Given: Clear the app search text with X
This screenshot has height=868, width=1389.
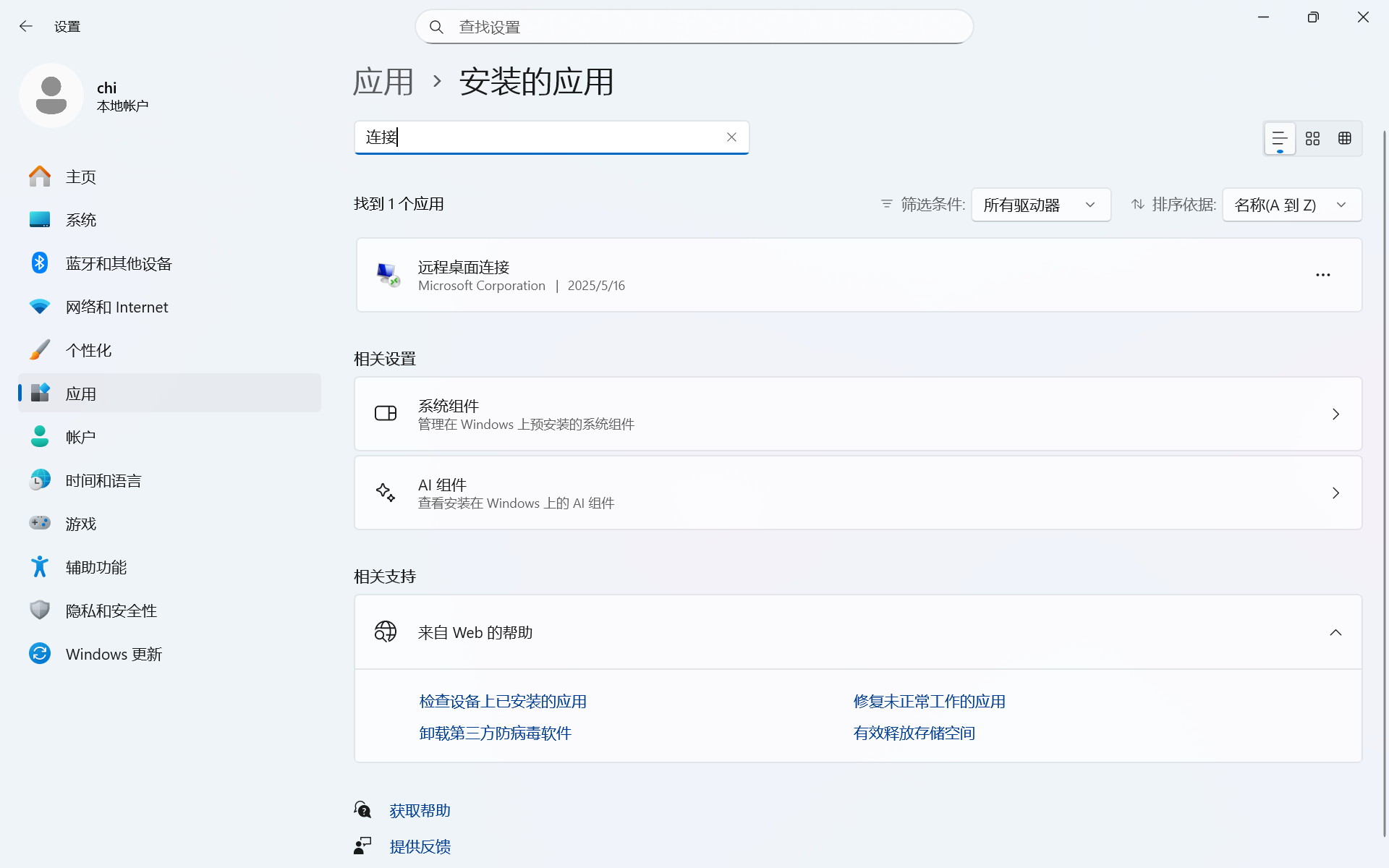Looking at the screenshot, I should point(731,137).
